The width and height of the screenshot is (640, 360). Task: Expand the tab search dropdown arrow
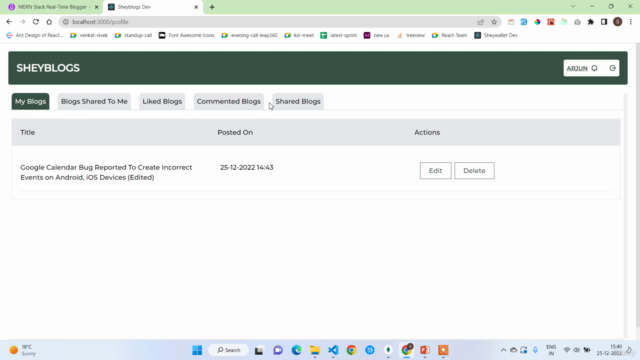pos(573,7)
